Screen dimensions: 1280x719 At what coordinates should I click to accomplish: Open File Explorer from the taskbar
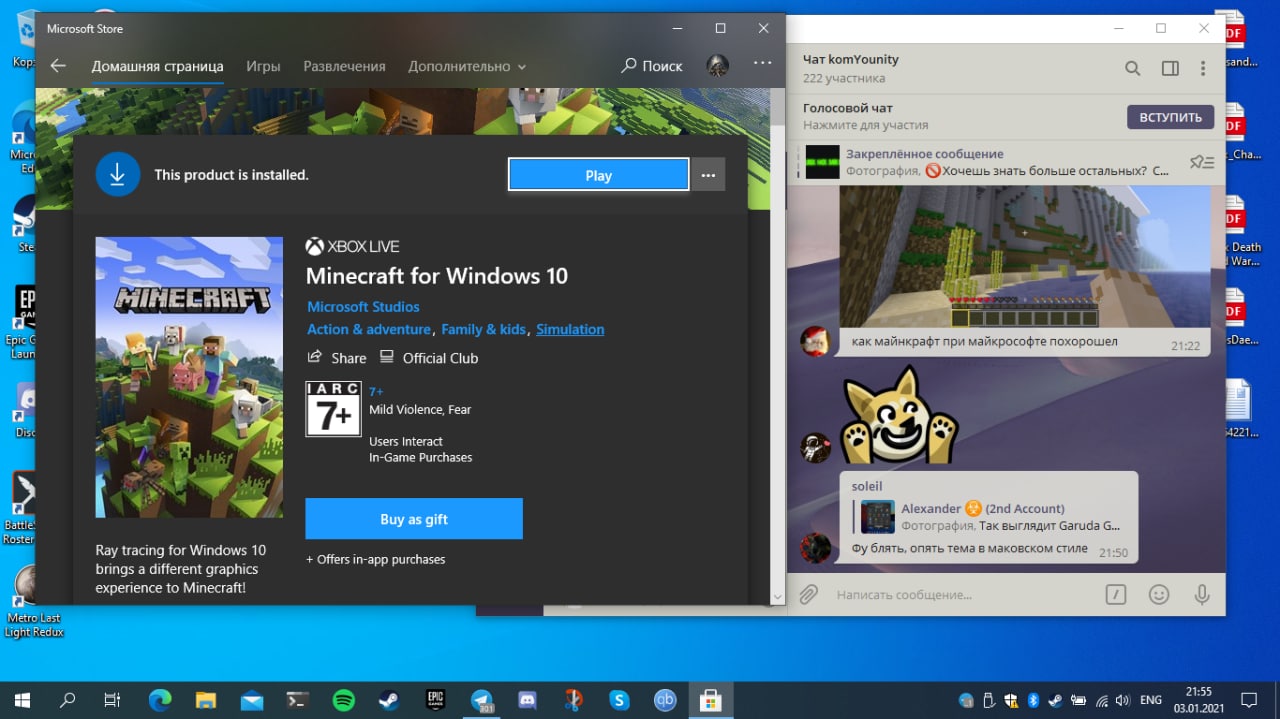[x=205, y=700]
